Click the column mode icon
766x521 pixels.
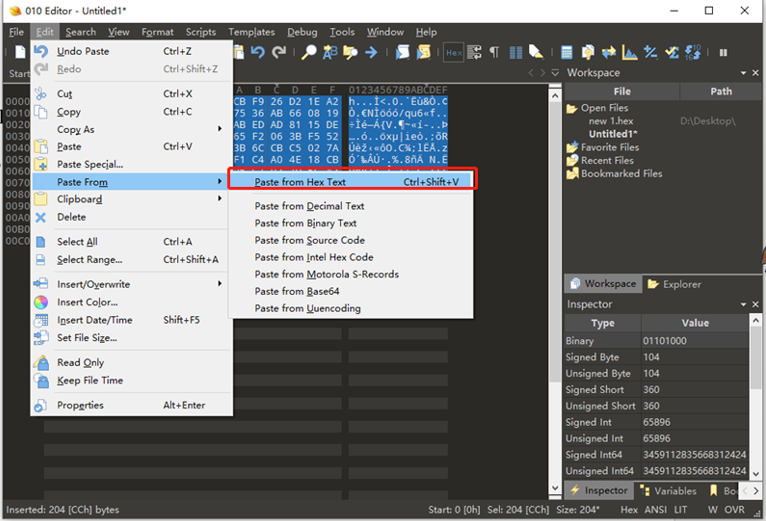tap(515, 52)
